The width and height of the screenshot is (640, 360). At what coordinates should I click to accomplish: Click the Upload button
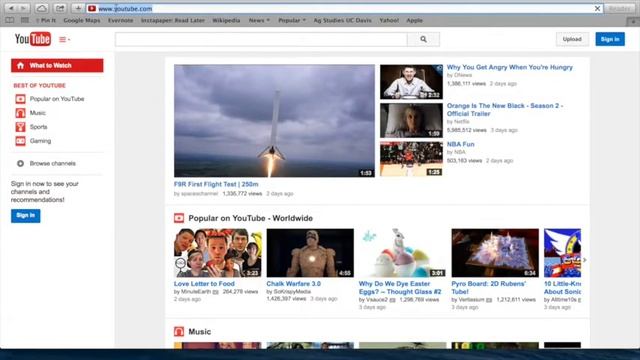[572, 39]
